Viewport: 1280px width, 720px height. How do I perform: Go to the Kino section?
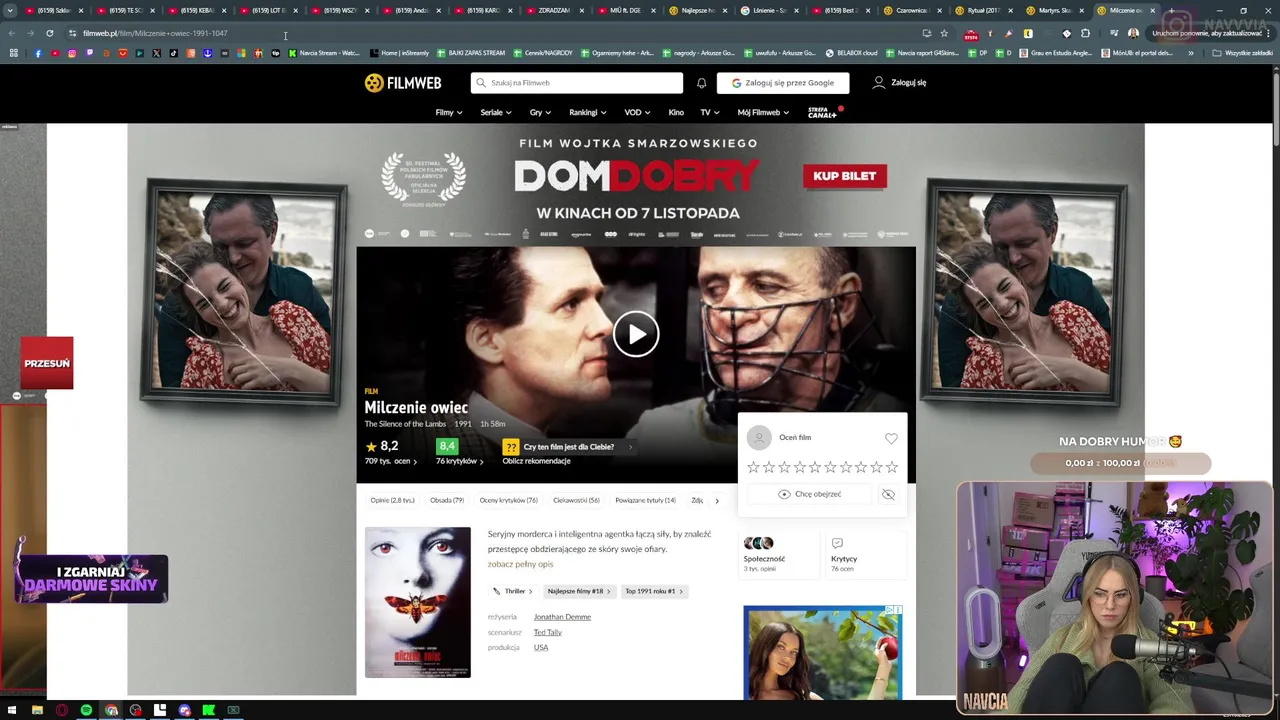pyautogui.click(x=676, y=112)
